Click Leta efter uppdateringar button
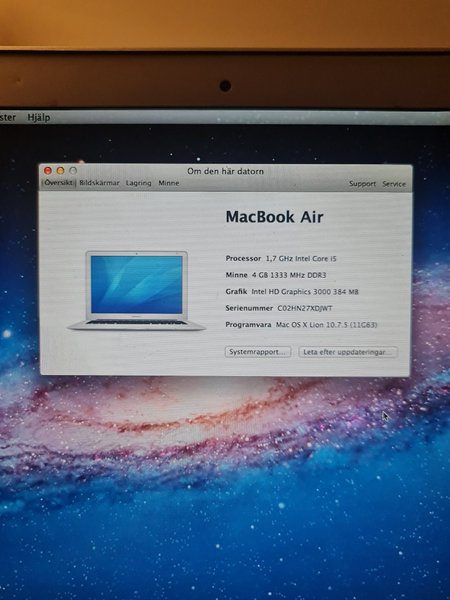Image resolution: width=450 pixels, height=600 pixels. (348, 352)
